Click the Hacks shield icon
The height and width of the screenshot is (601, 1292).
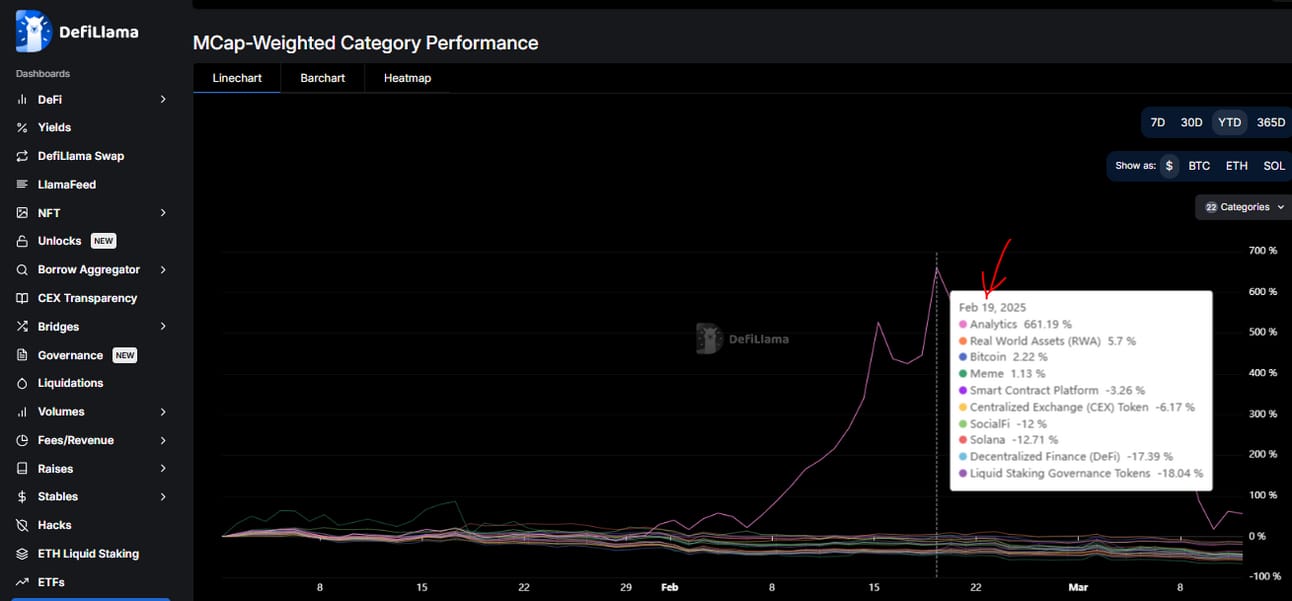tap(22, 525)
